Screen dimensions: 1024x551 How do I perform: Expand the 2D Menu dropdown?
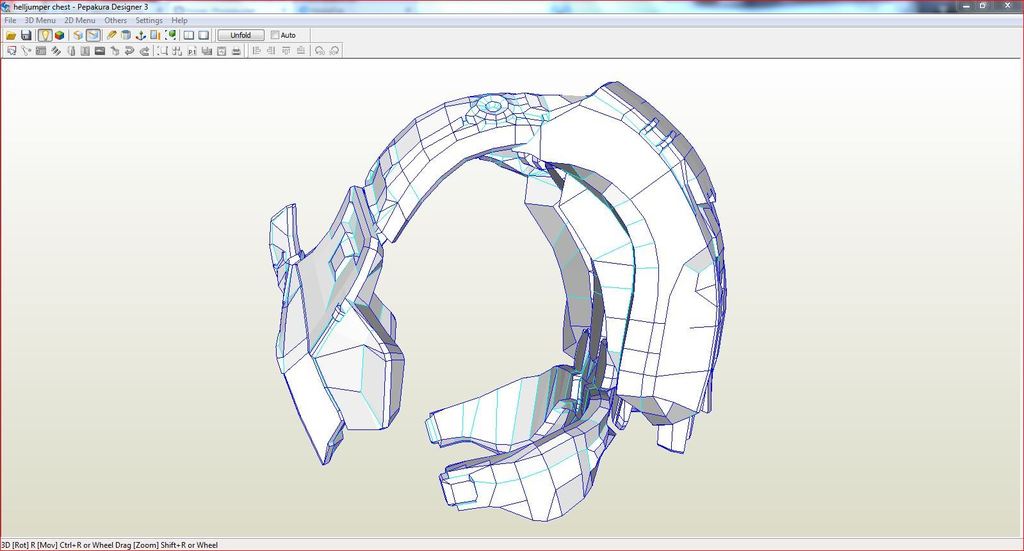point(80,20)
